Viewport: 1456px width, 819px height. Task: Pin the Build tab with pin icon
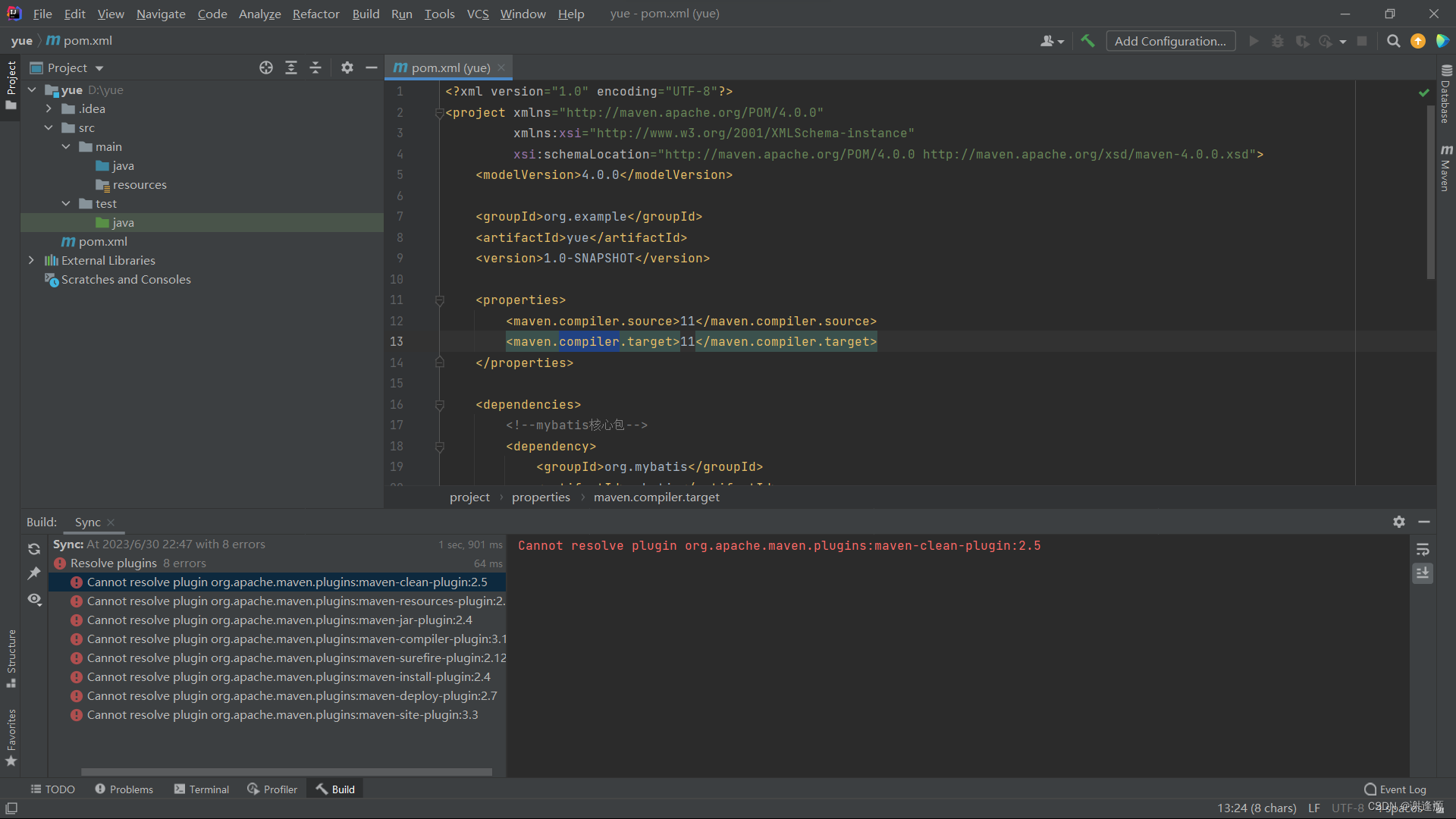point(34,573)
